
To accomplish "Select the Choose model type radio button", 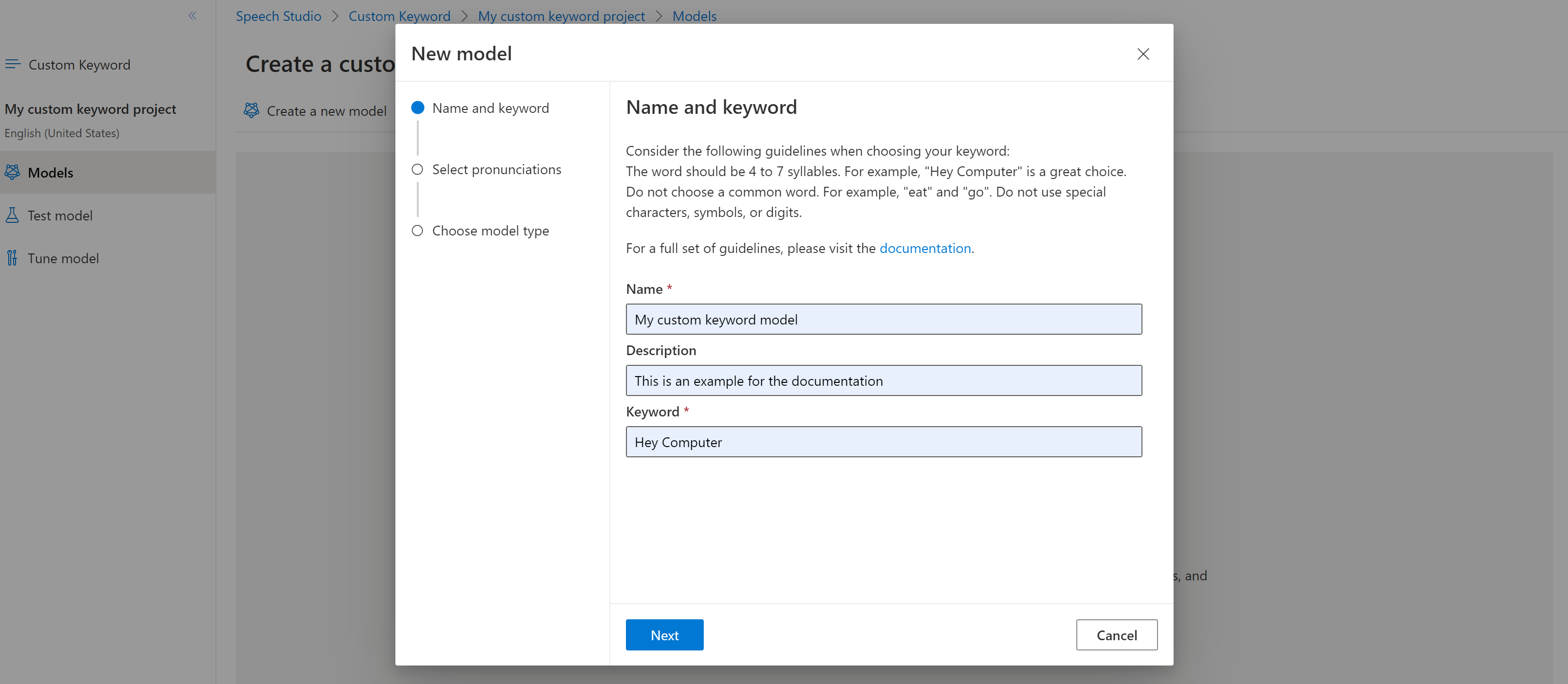I will pyautogui.click(x=418, y=230).
